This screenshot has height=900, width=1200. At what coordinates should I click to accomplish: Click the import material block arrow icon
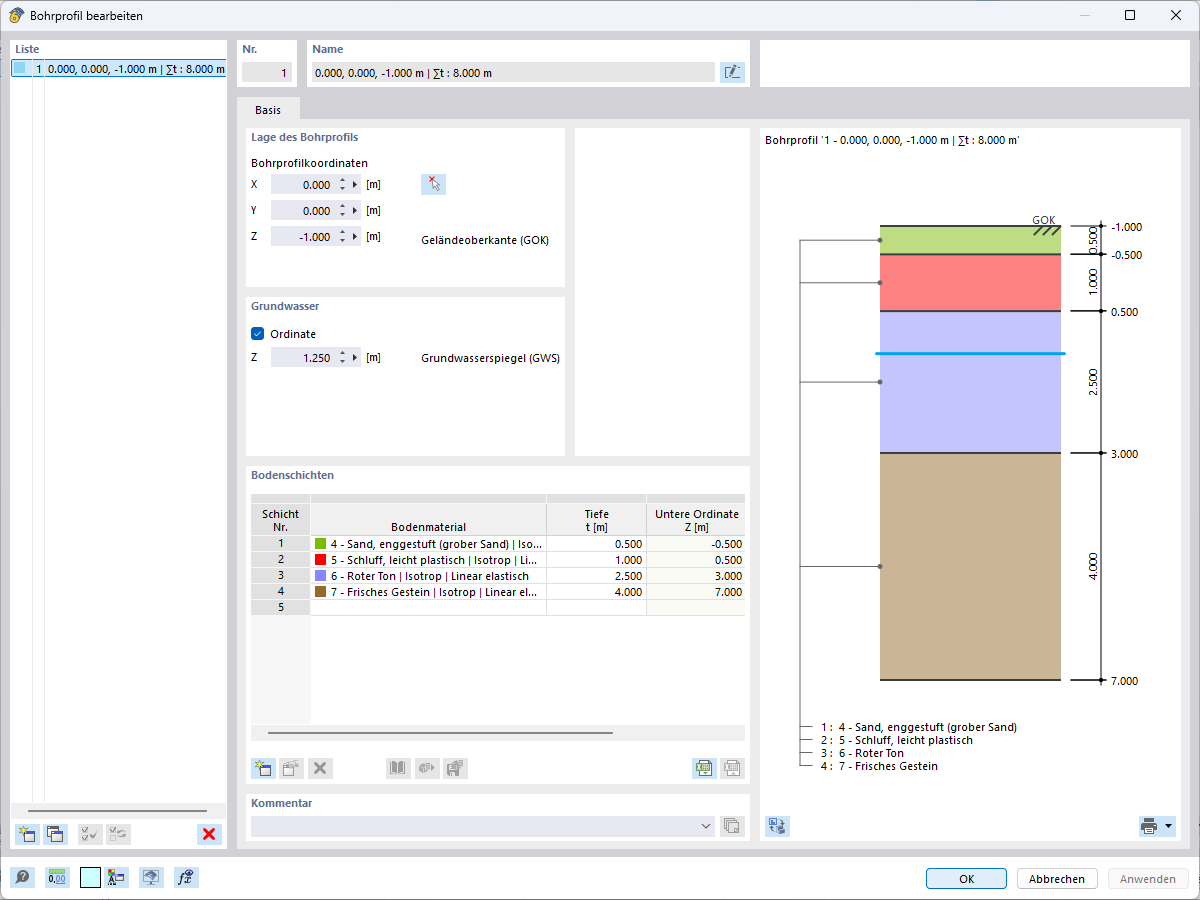427,768
